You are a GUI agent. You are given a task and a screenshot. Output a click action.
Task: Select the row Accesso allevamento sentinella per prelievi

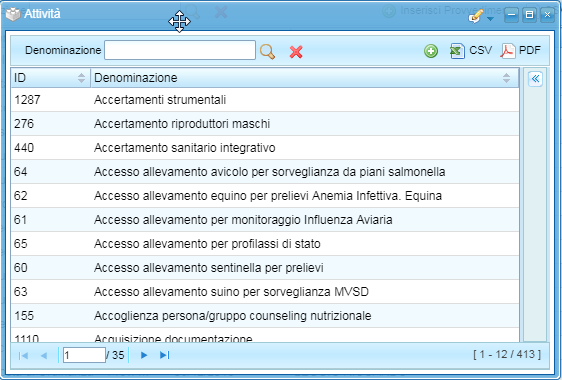(265, 268)
